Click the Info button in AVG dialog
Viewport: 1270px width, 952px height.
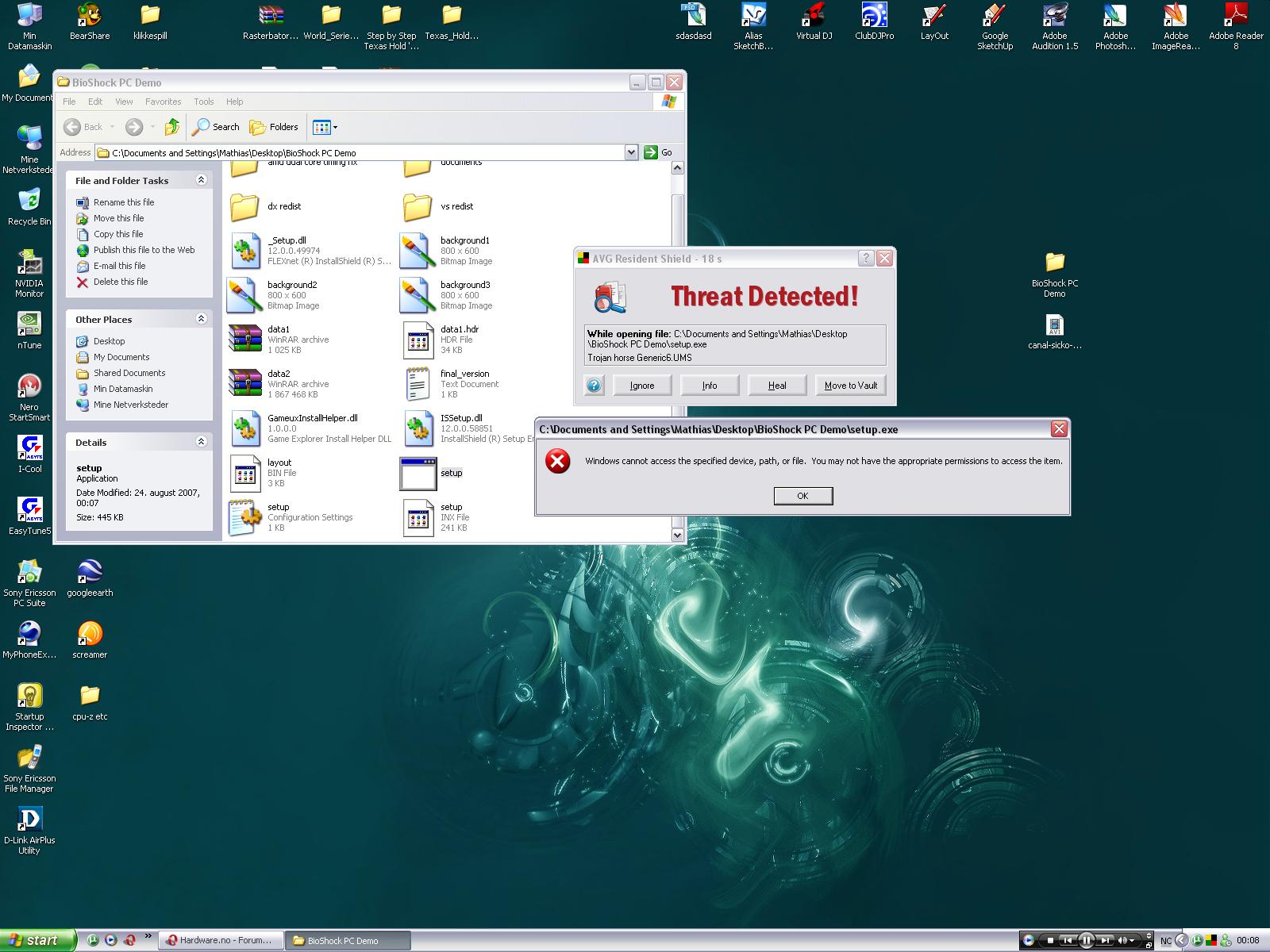[710, 386]
